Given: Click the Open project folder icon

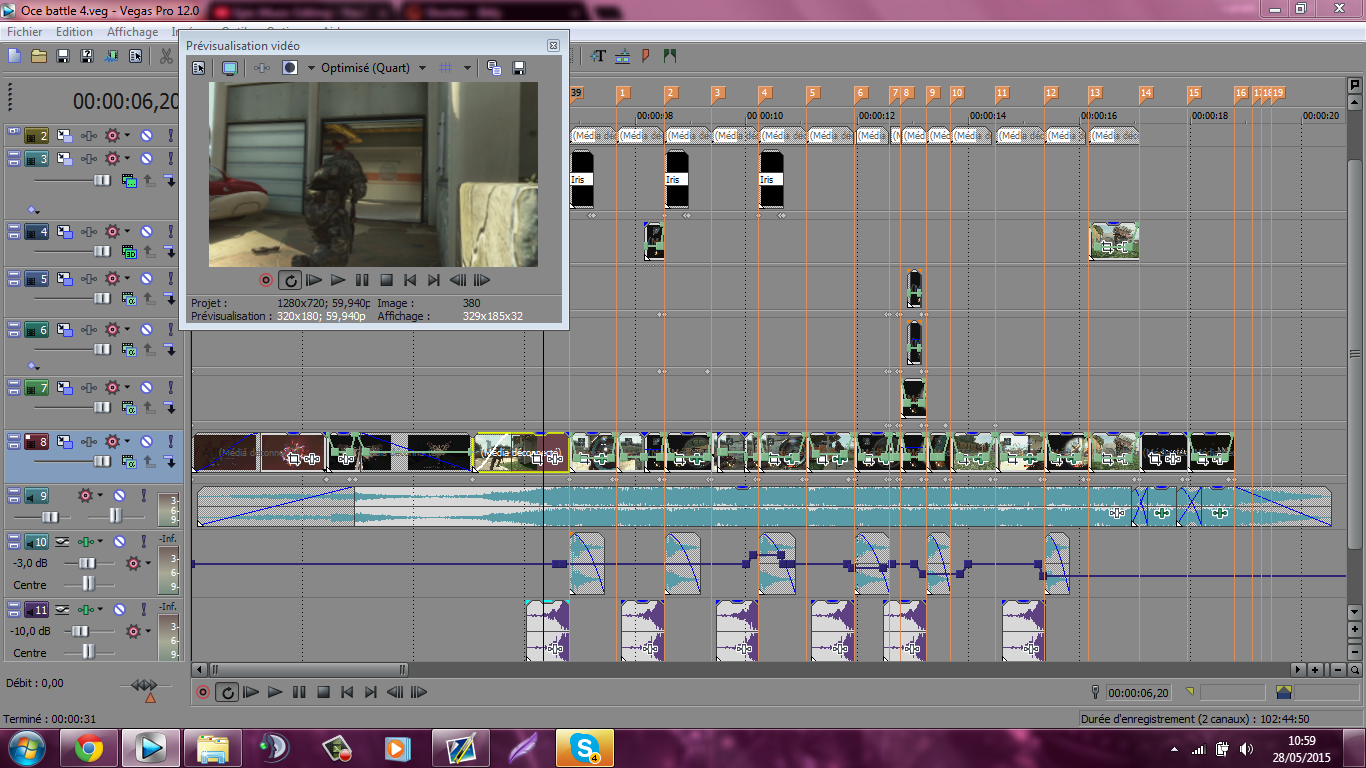Looking at the screenshot, I should coord(39,56).
